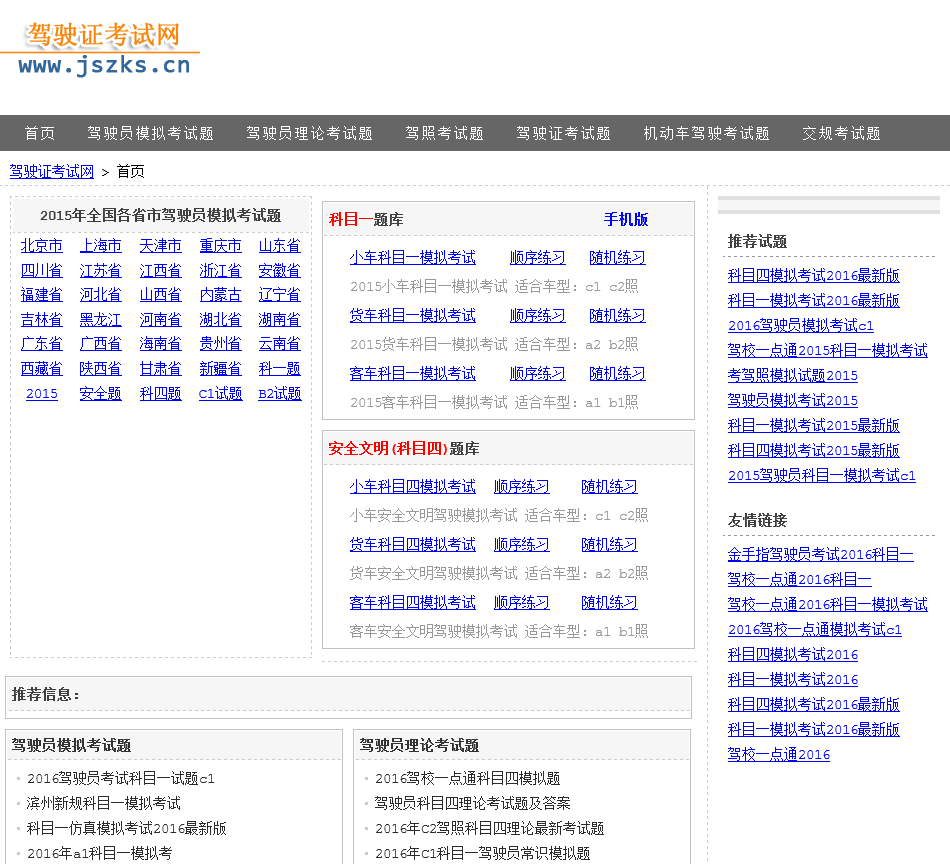Select the 黑龙江 region link
950x864 pixels.
tap(100, 319)
